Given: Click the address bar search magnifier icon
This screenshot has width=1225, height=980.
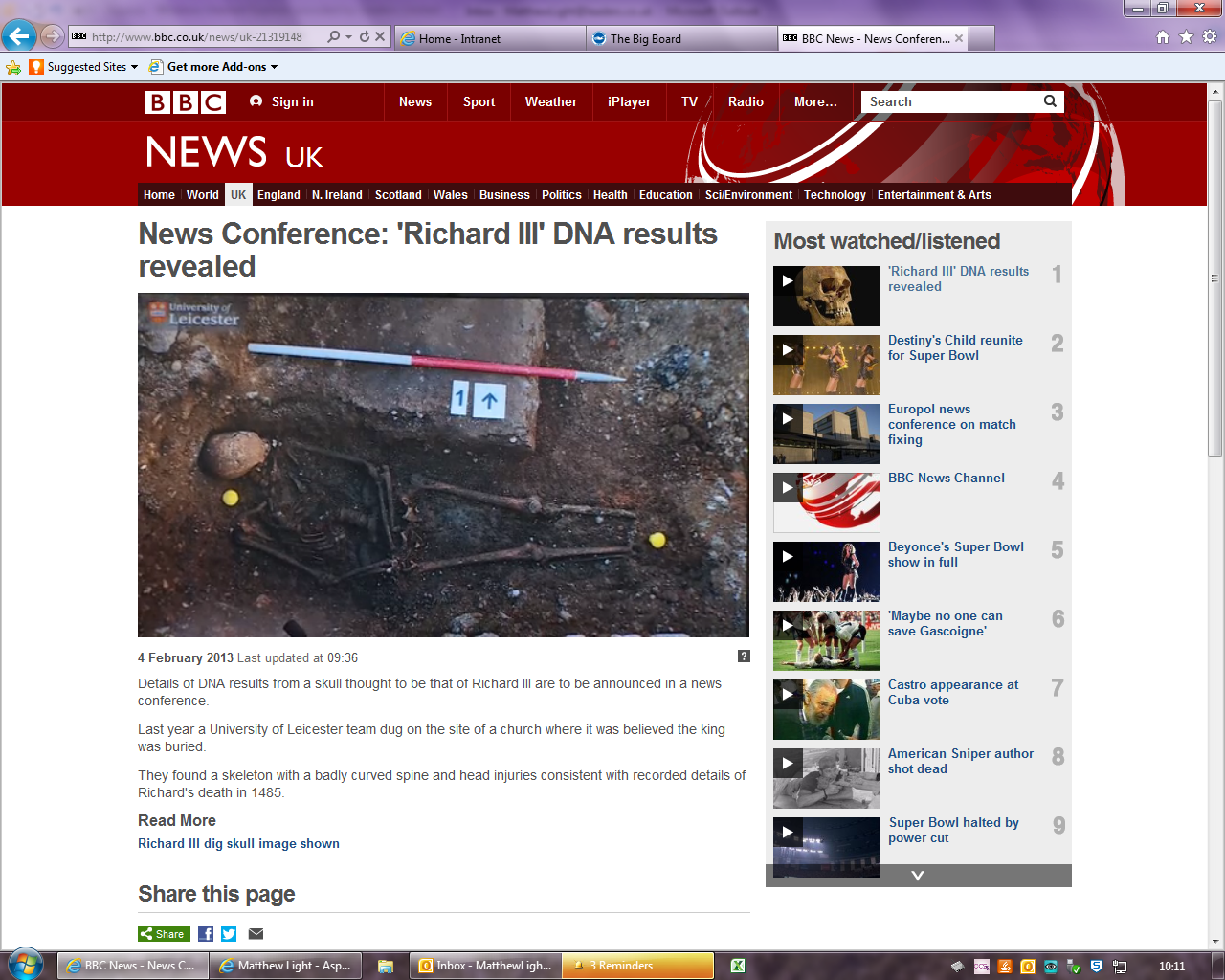Looking at the screenshot, I should [x=333, y=36].
